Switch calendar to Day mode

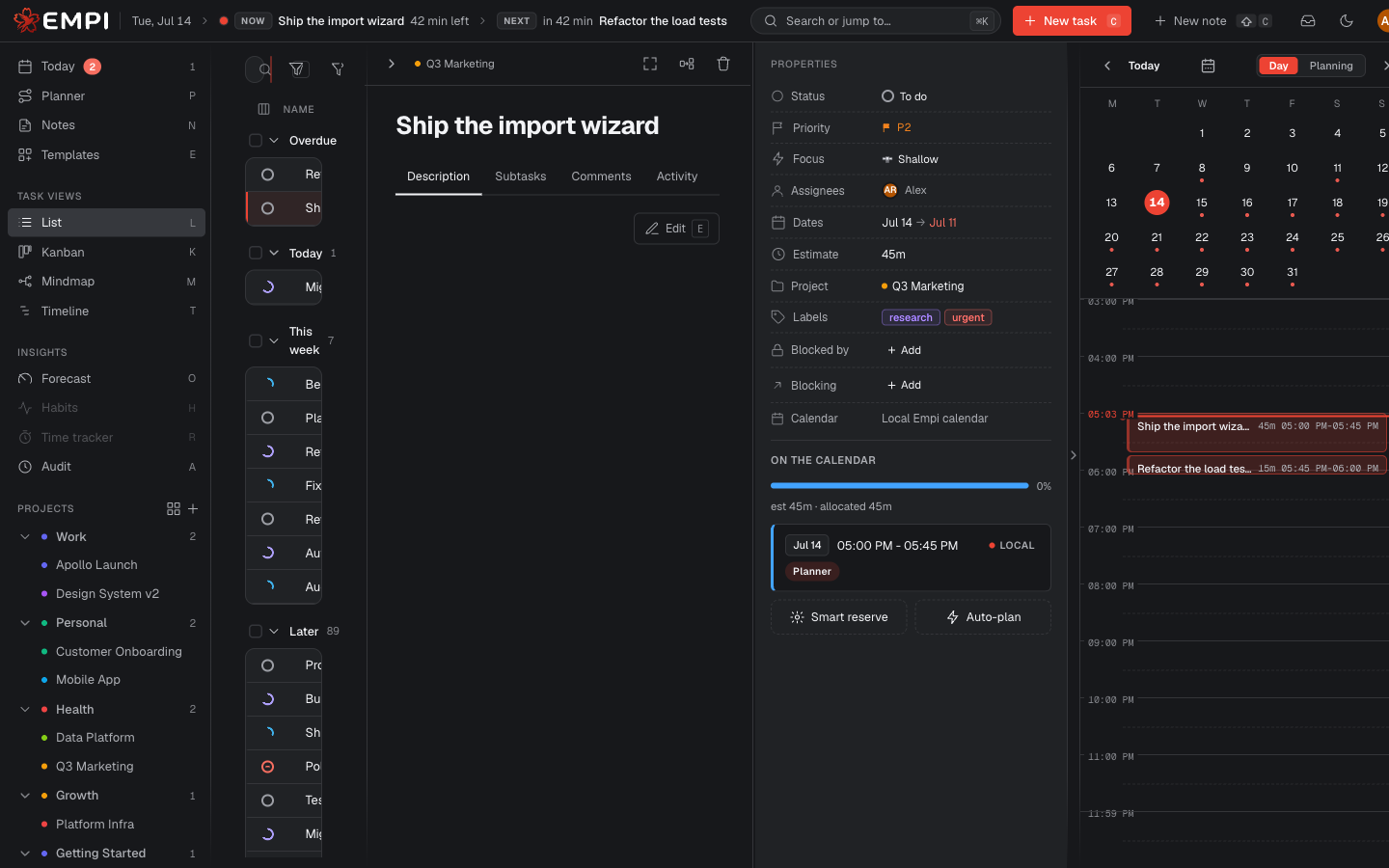click(x=1279, y=66)
